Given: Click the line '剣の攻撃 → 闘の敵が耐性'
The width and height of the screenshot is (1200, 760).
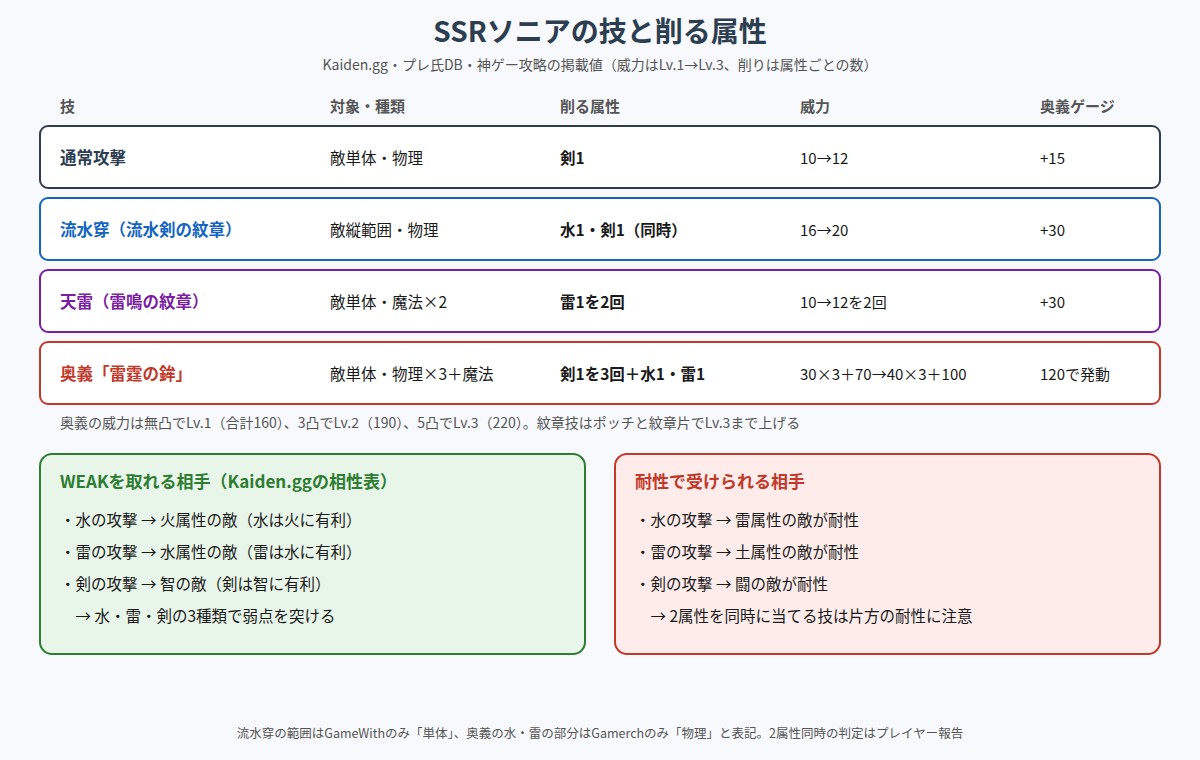Looking at the screenshot, I should pos(732,584).
